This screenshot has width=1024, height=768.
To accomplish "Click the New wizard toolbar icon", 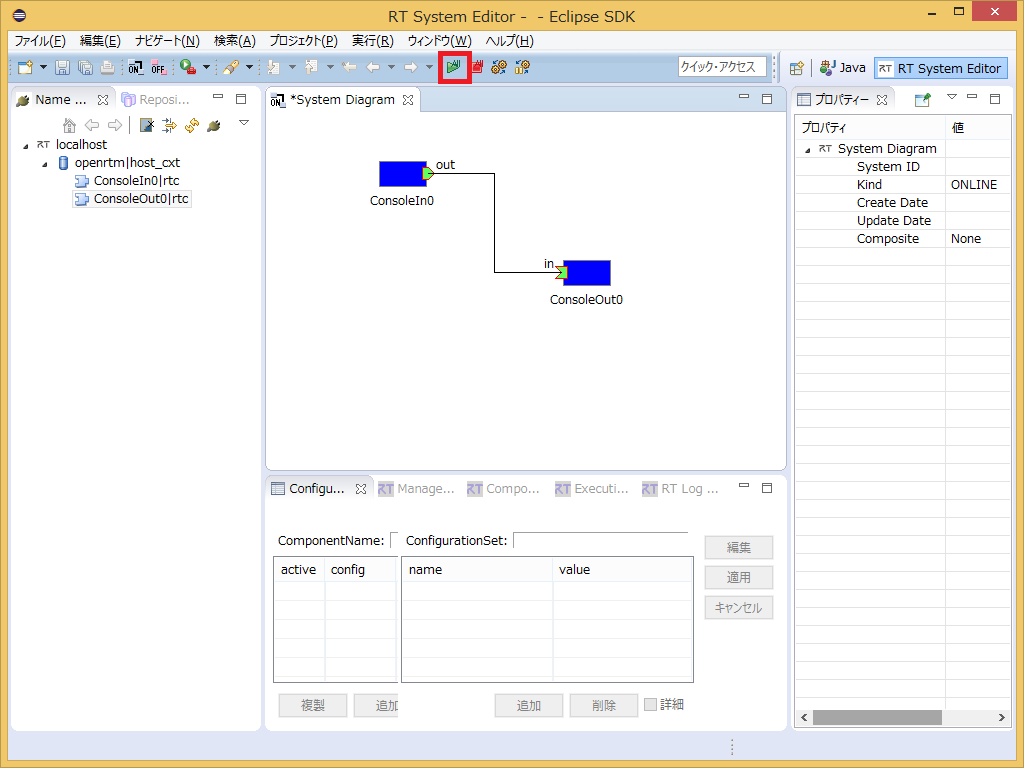I will click(x=25, y=67).
